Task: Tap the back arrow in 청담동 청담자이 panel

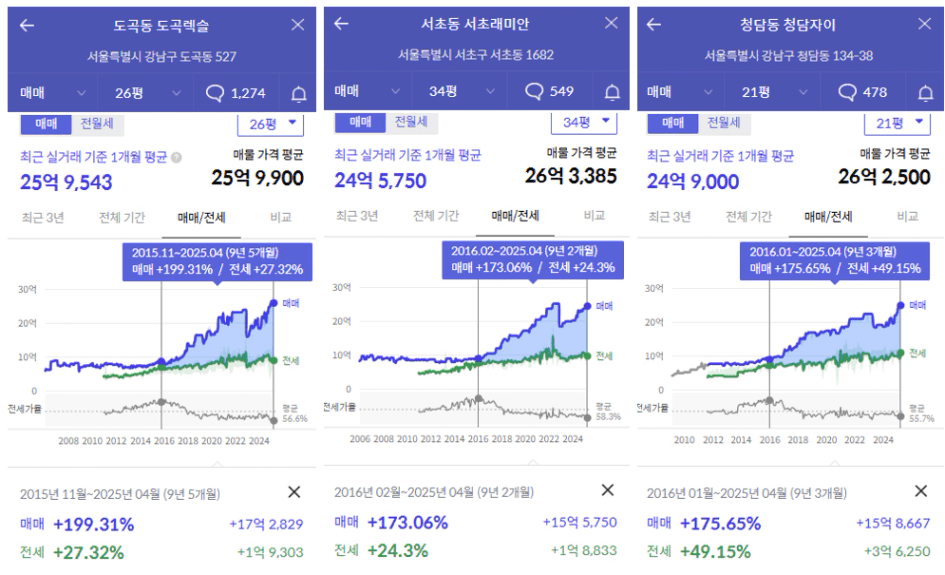Action: coord(654,25)
